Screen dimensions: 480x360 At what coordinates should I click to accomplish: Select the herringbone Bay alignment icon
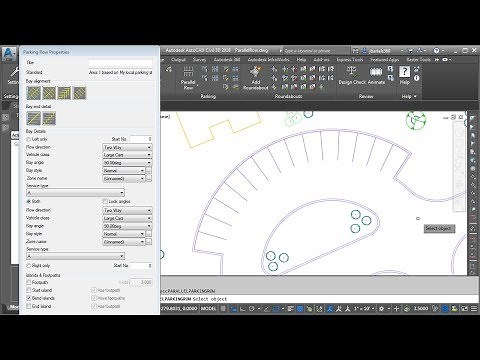click(x=64, y=93)
